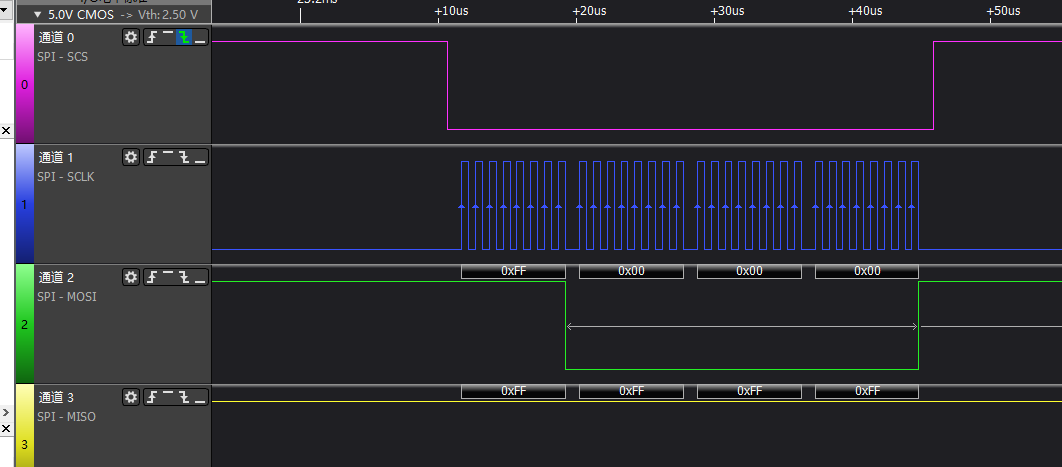Click the +50us timeline marker
The height and width of the screenshot is (467, 1062).
tap(1004, 11)
